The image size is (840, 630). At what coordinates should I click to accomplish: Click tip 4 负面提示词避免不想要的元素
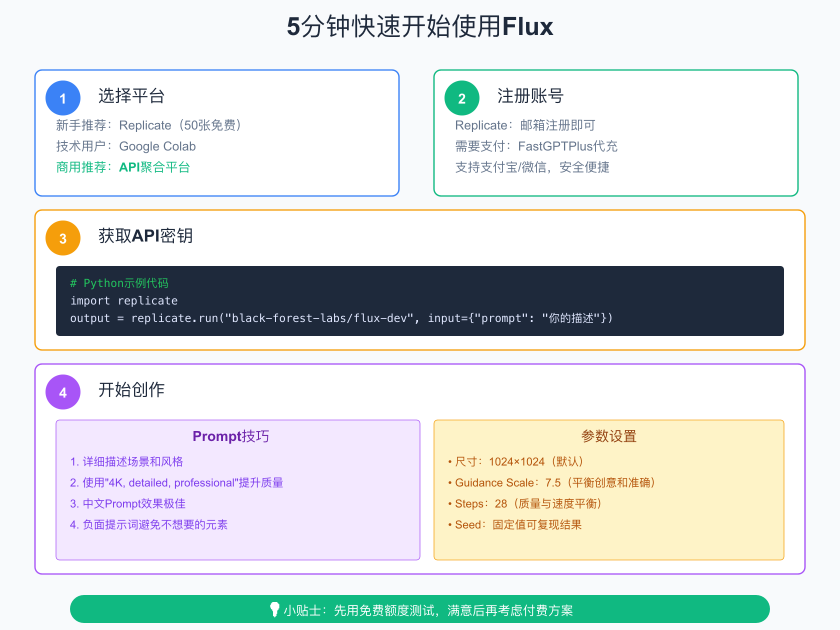(x=148, y=524)
